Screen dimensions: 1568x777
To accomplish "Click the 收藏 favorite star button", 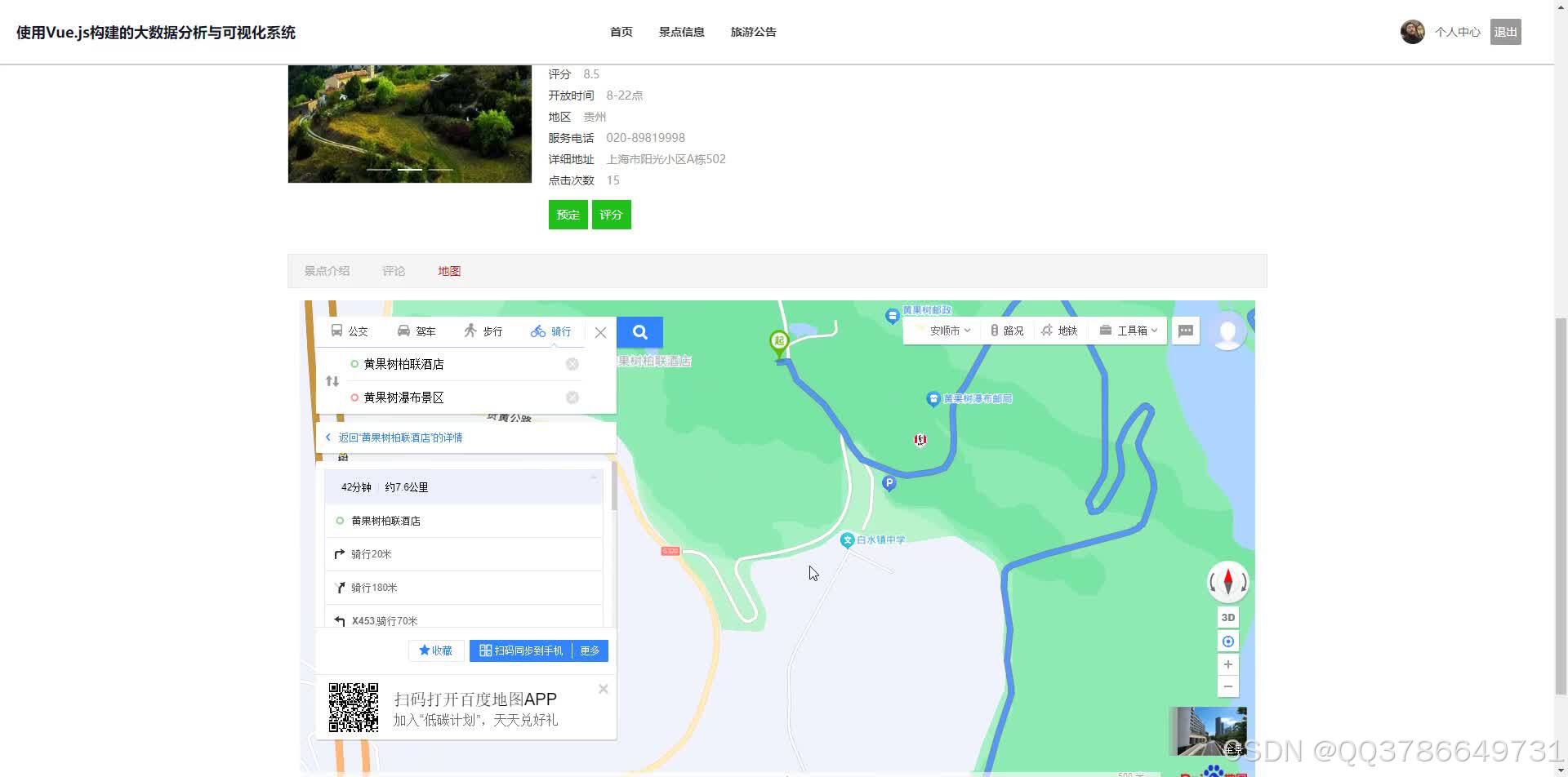I will click(436, 650).
